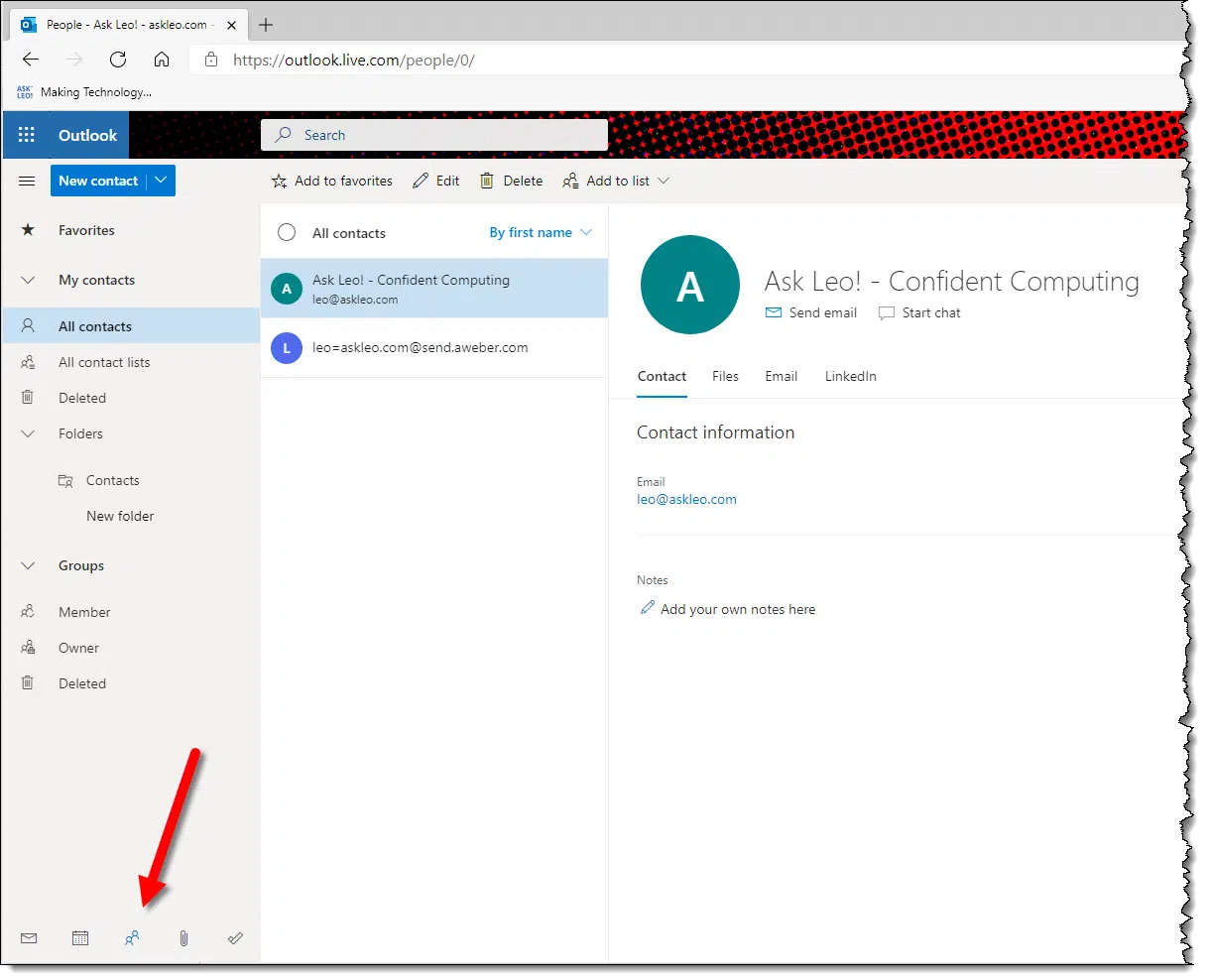The width and height of the screenshot is (1211, 980).
Task: Start chat with the contact
Action: coord(919,312)
